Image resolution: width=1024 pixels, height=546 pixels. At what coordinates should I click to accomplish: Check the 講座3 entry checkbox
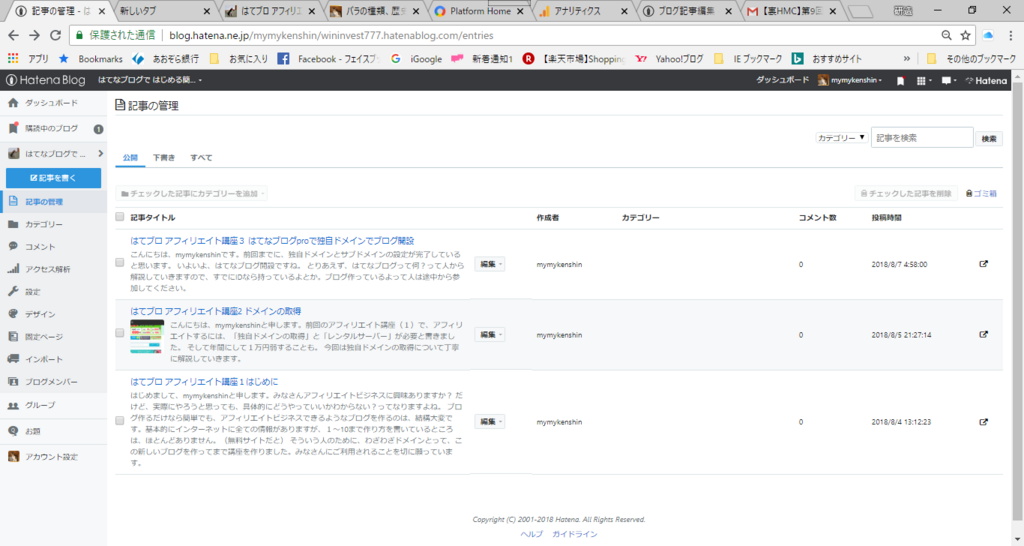120,263
